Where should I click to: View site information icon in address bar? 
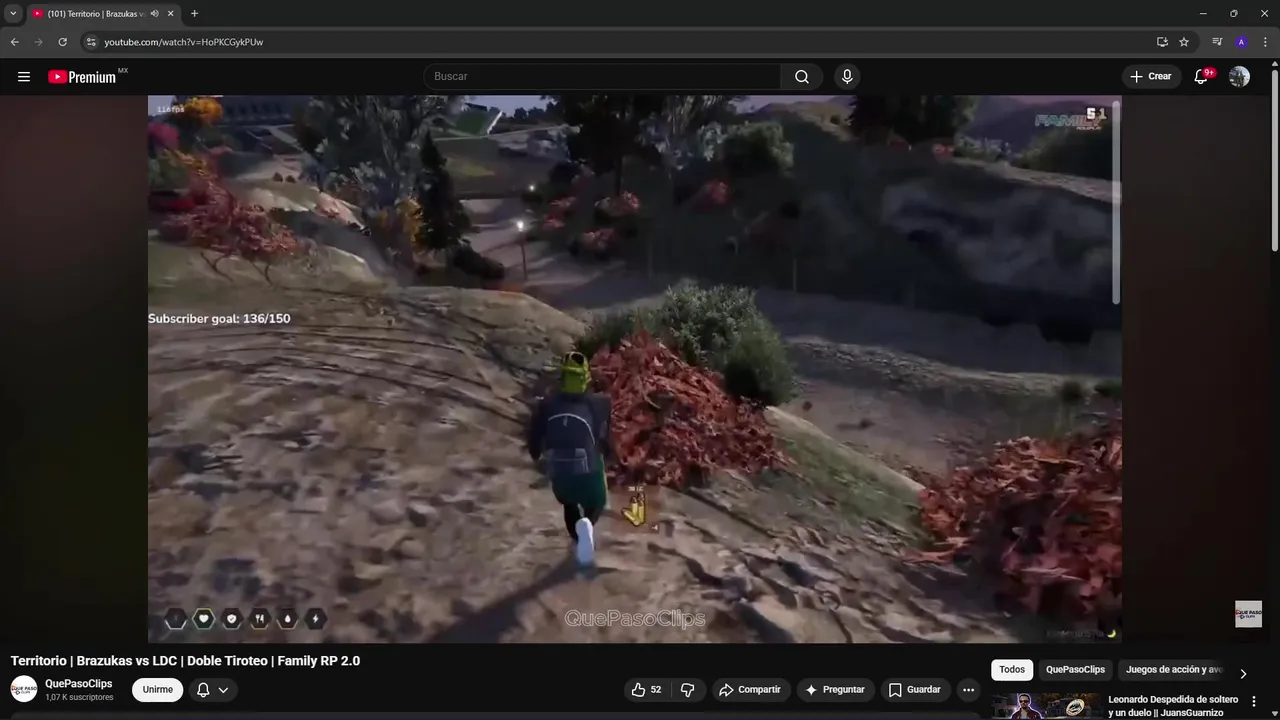pos(91,42)
